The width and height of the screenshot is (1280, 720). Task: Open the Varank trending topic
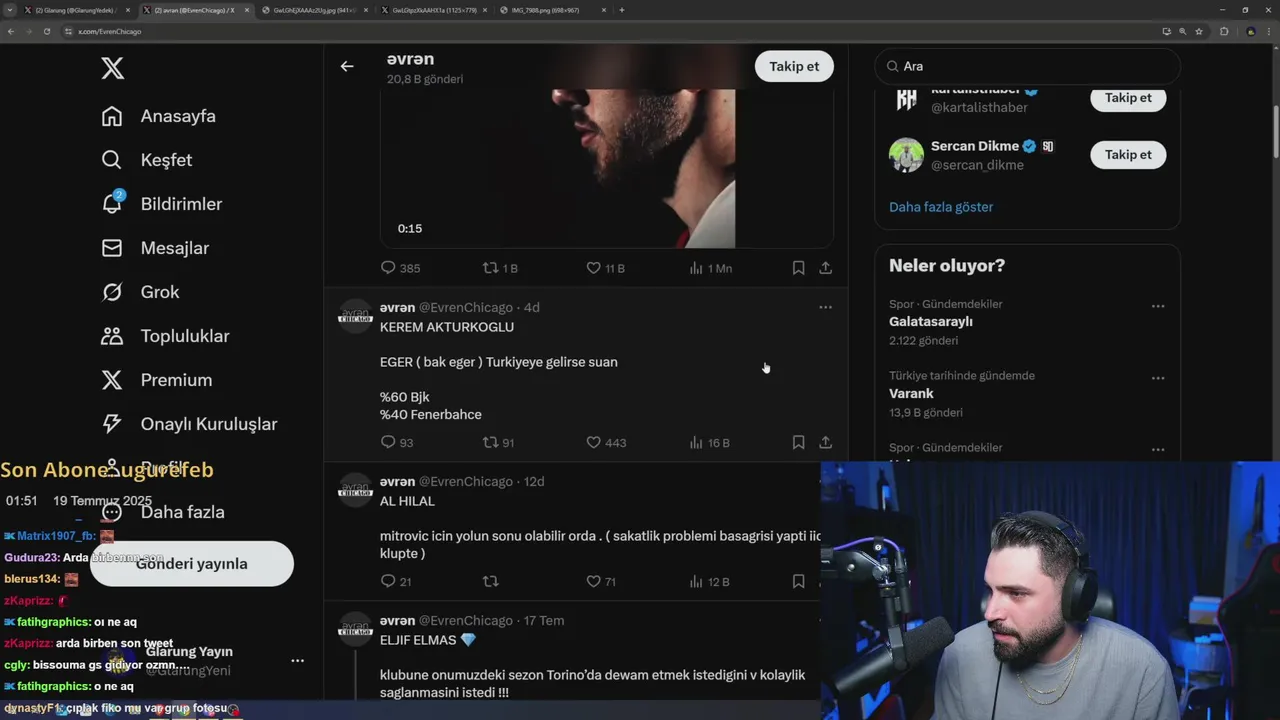[x=911, y=394]
